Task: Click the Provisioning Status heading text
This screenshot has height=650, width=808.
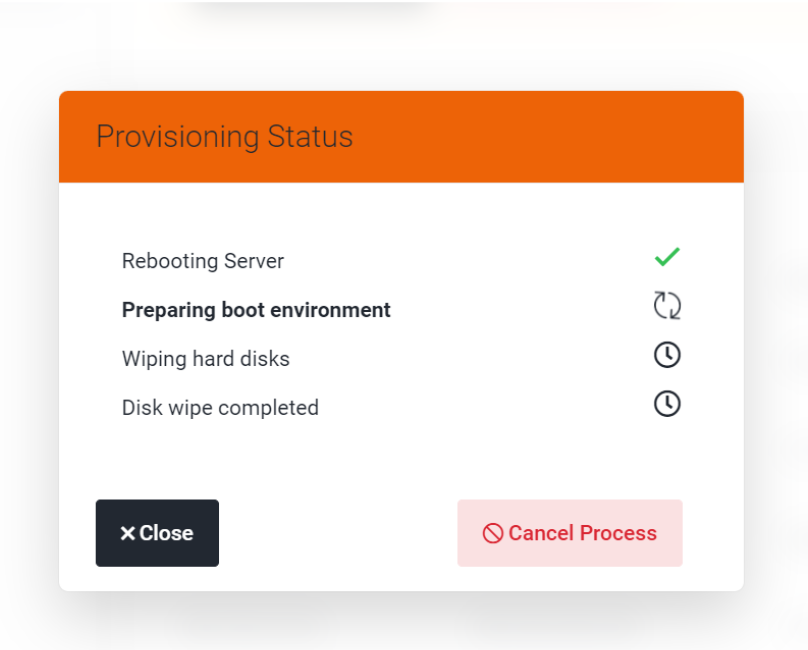Action: tap(225, 137)
